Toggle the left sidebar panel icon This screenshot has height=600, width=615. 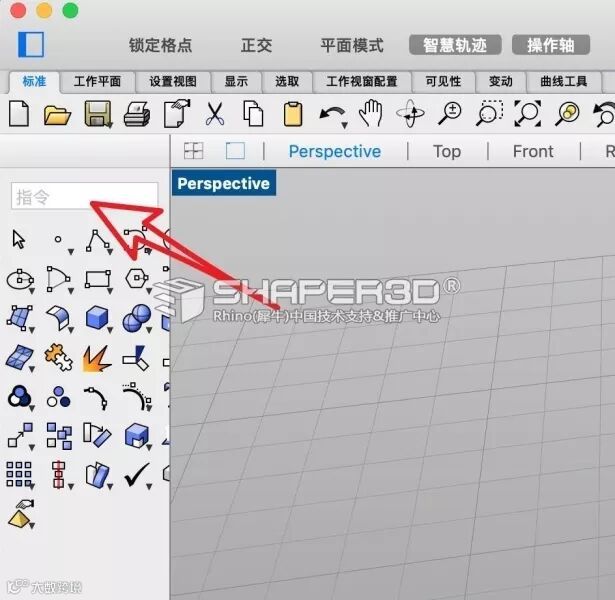click(31, 44)
